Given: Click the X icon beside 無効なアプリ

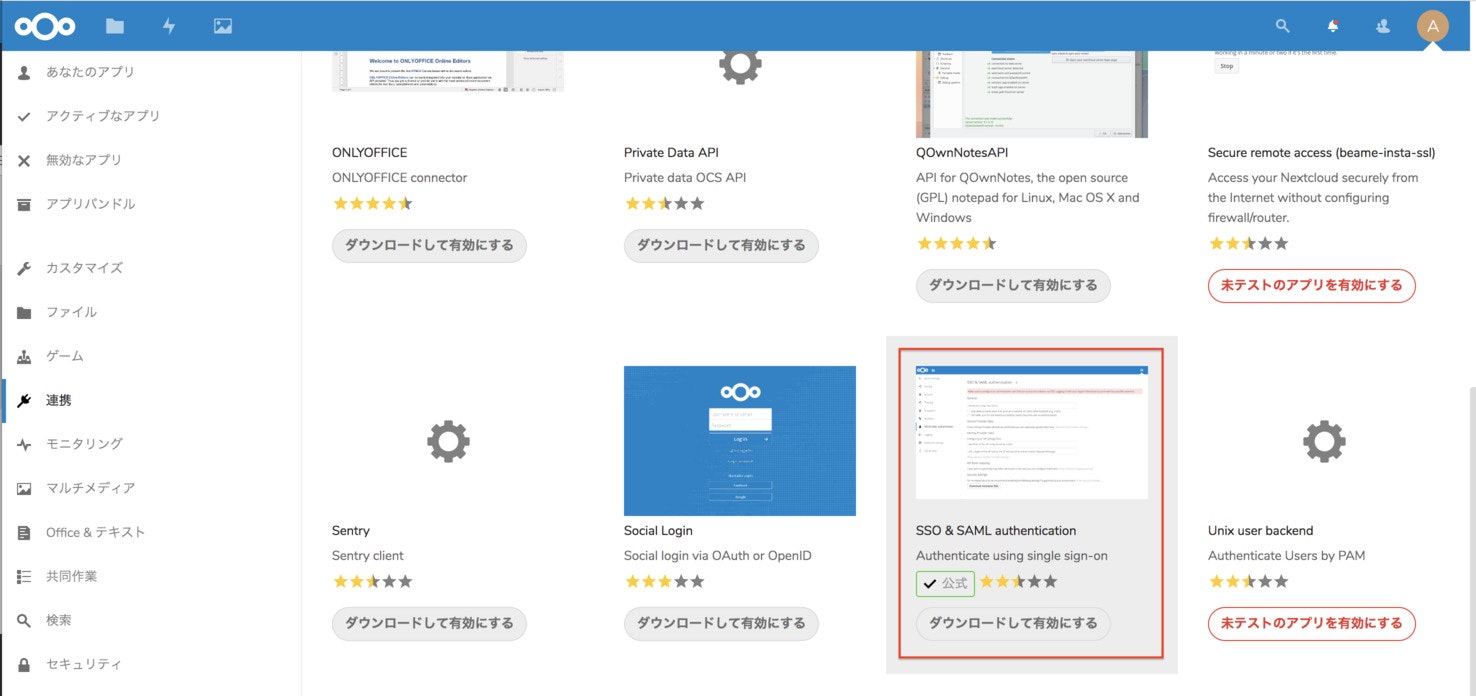Looking at the screenshot, I should [24, 160].
